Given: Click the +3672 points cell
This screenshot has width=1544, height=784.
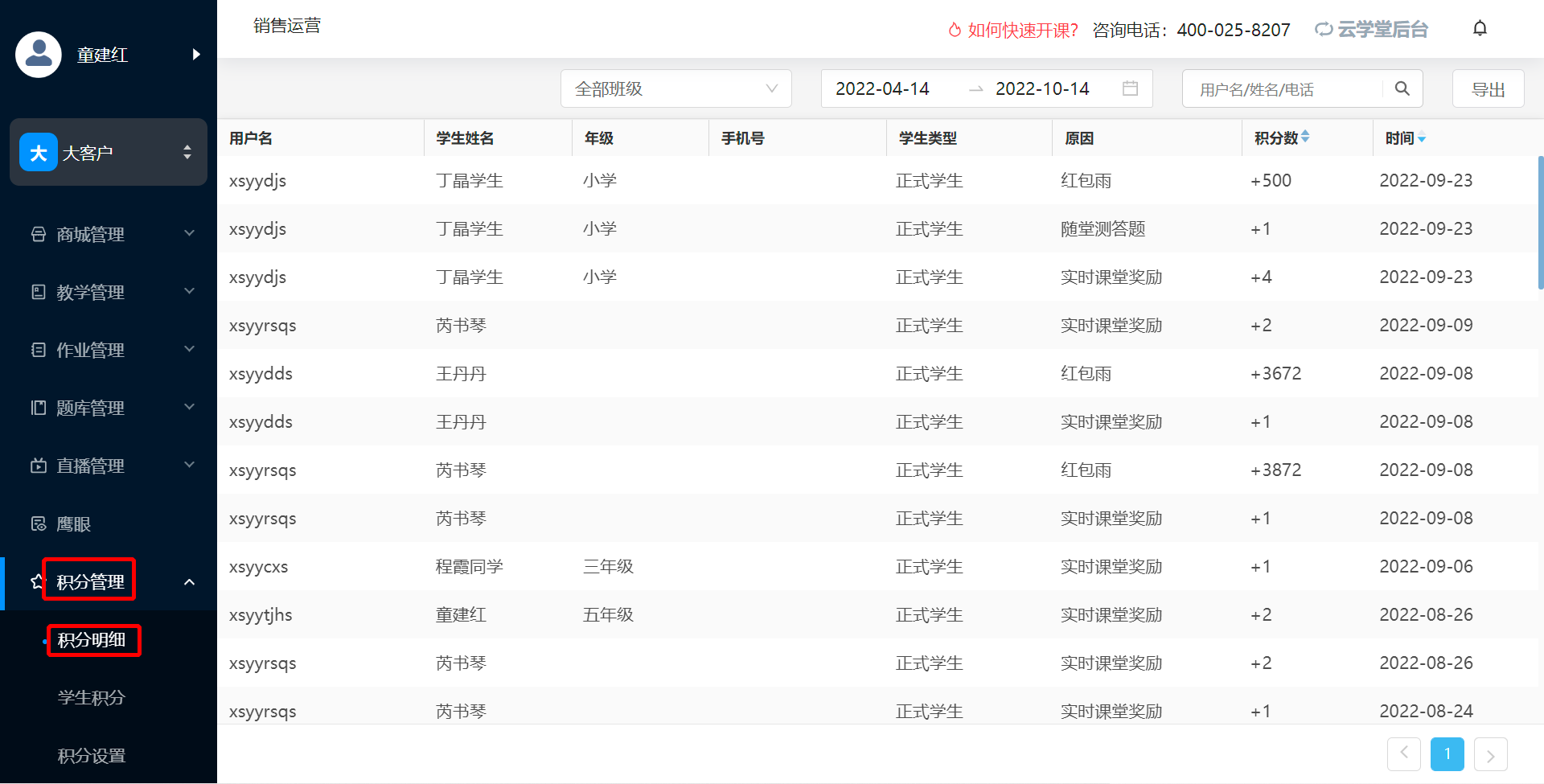Looking at the screenshot, I should [1275, 373].
